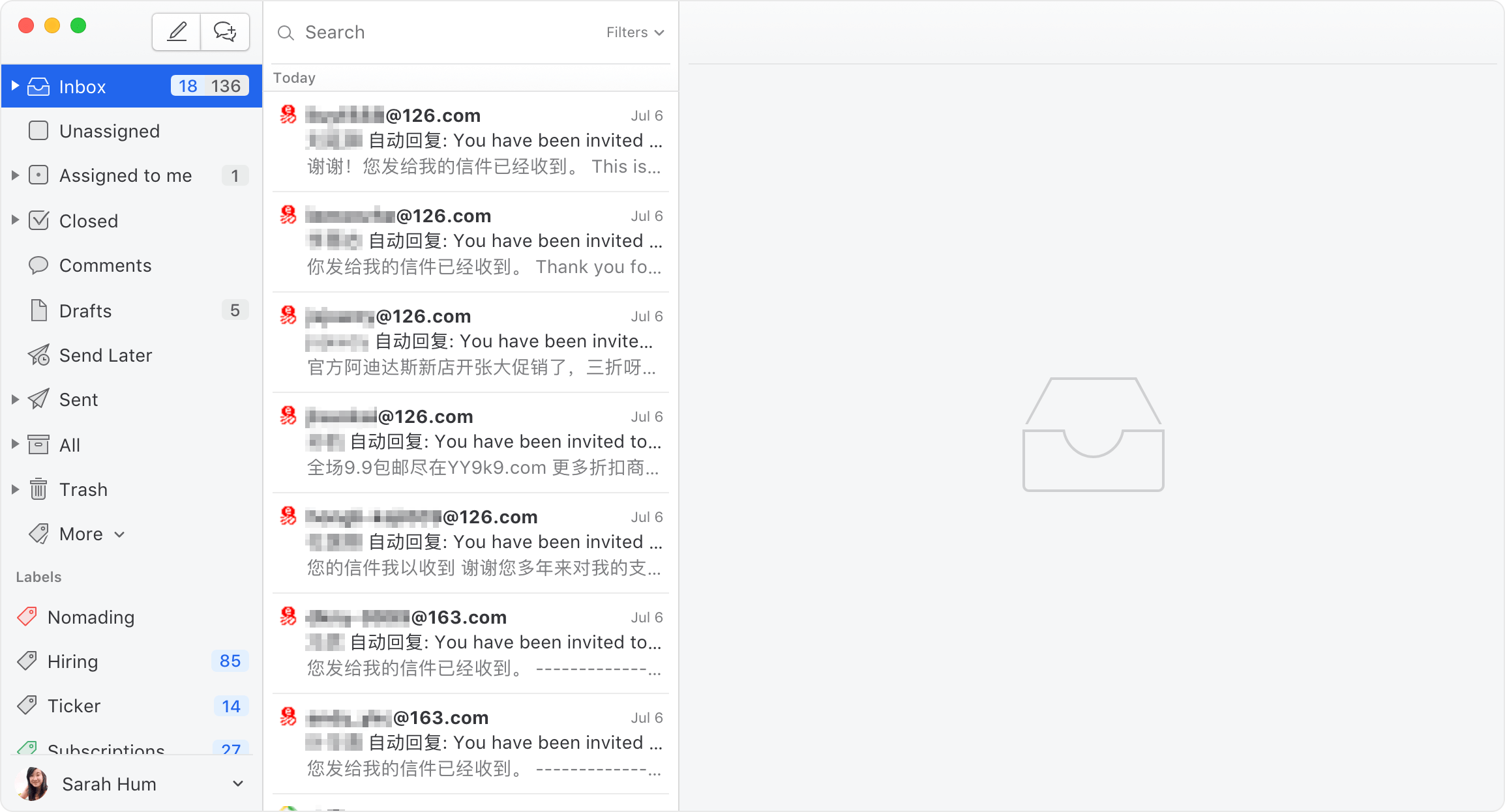Viewport: 1505px width, 812px height.
Task: Open the All mail folder
Action: click(x=132, y=444)
